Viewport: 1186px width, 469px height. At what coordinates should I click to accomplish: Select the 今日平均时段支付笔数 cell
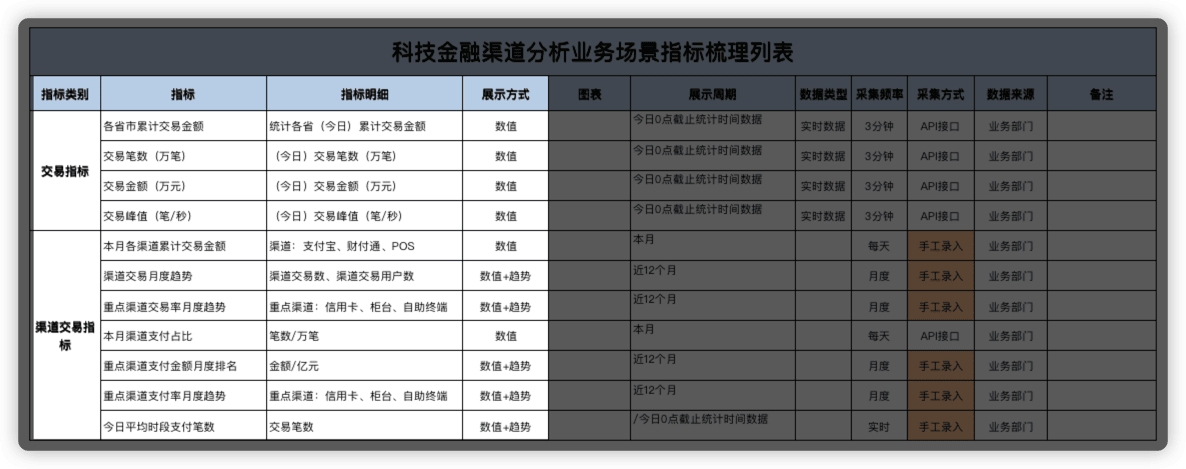pos(183,426)
